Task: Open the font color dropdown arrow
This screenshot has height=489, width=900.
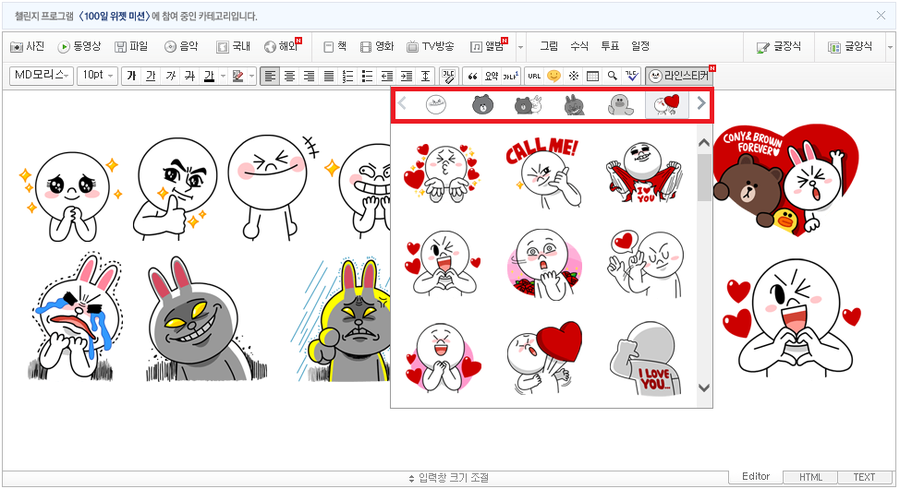Action: point(223,76)
